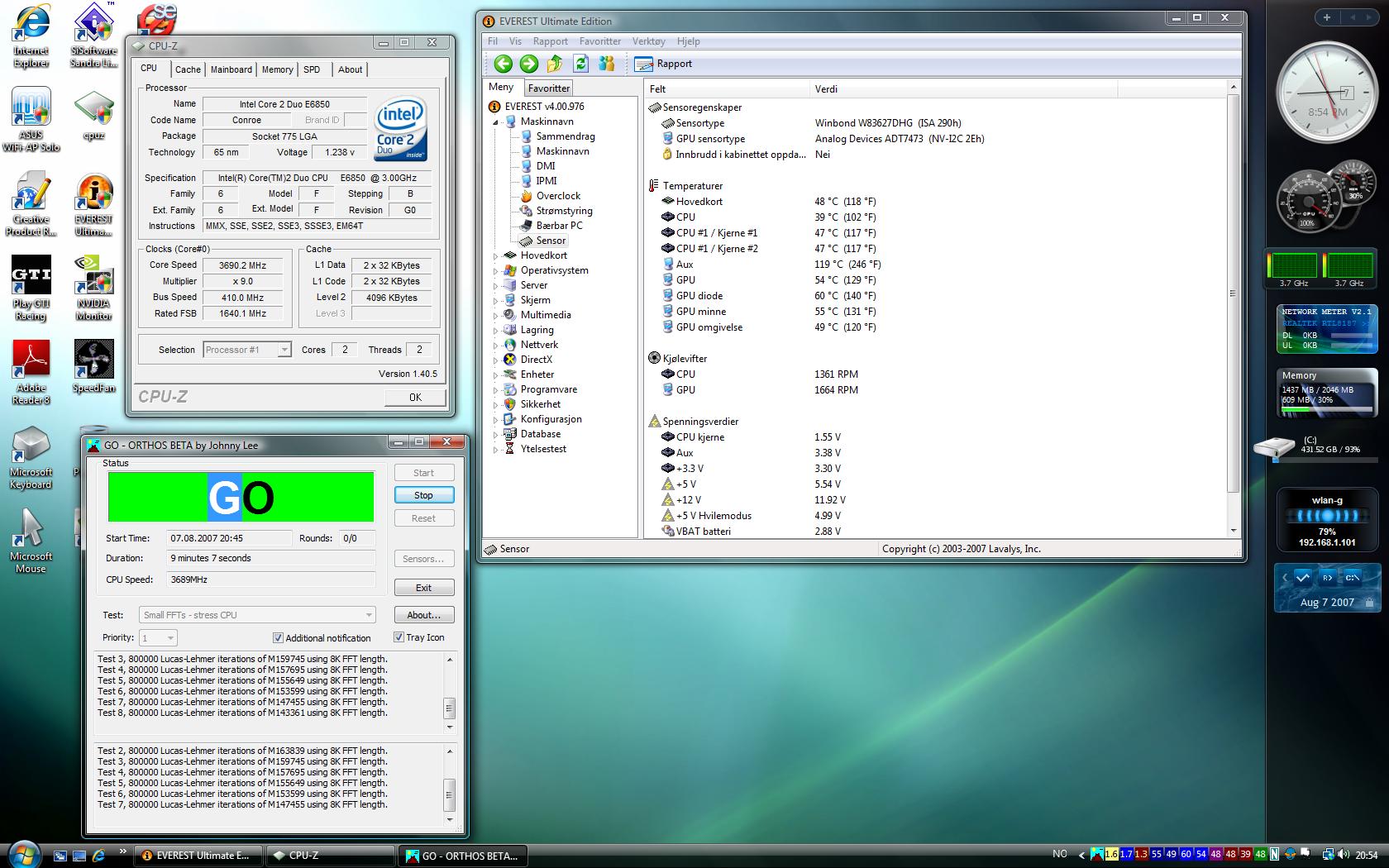
Task: Click the users icon in EVEREST toolbar
Action: [607, 64]
